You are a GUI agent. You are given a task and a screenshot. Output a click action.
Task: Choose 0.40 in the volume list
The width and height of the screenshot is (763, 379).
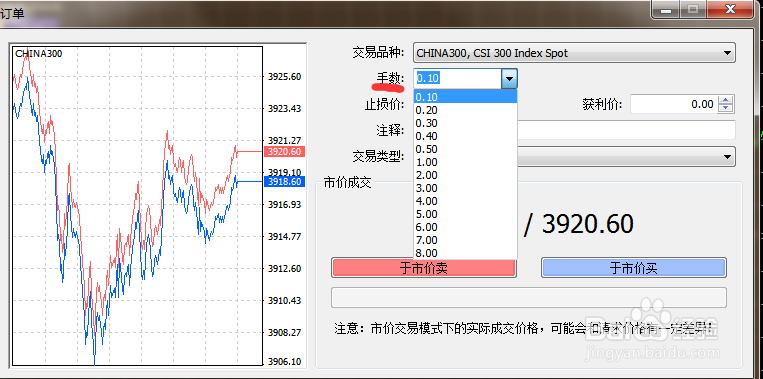(465, 136)
